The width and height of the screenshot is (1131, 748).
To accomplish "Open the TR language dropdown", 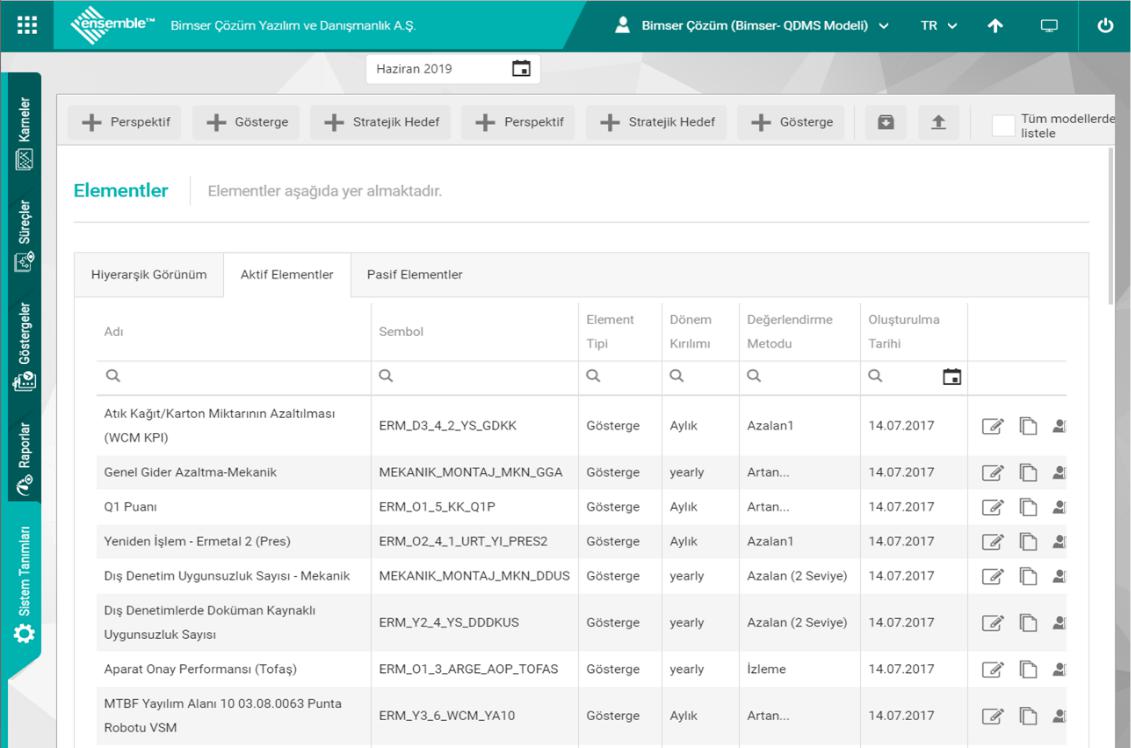I will (939, 26).
